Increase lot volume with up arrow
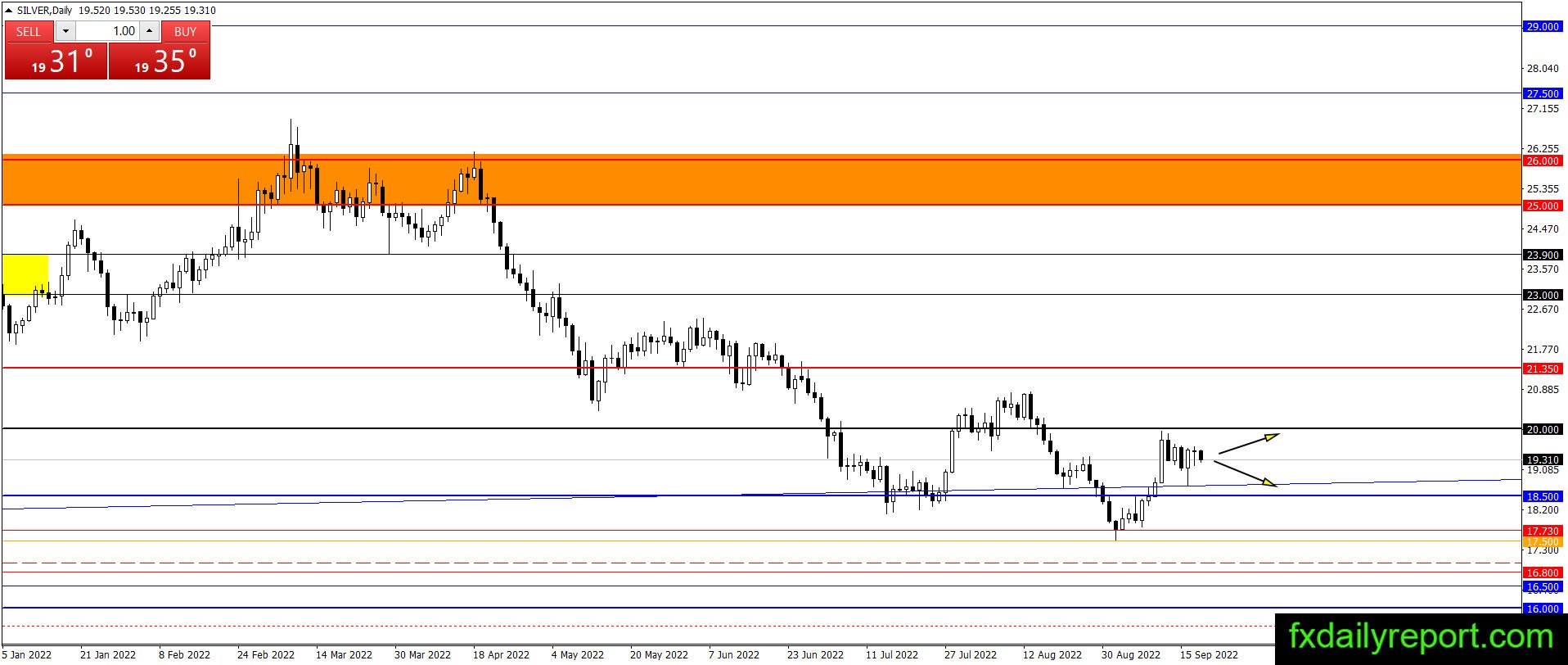1568x665 pixels. [x=149, y=31]
